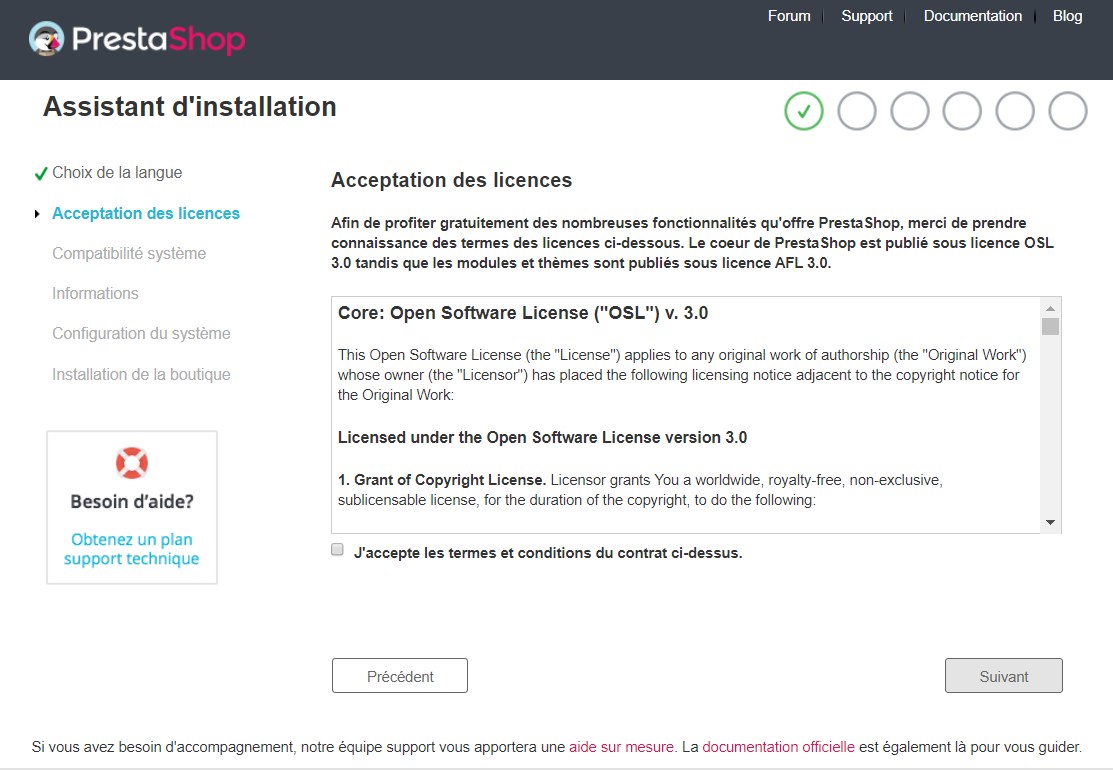Click the Précédent button

[x=400, y=676]
